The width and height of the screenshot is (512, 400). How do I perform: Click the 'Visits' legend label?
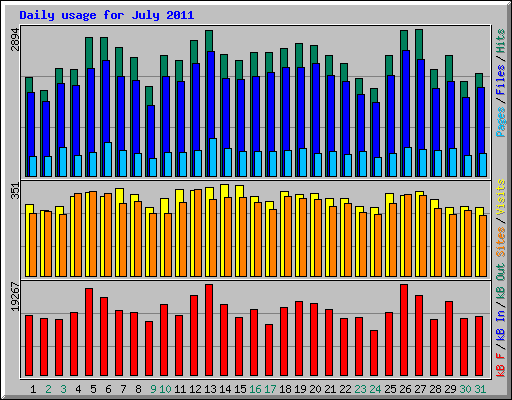(x=501, y=197)
